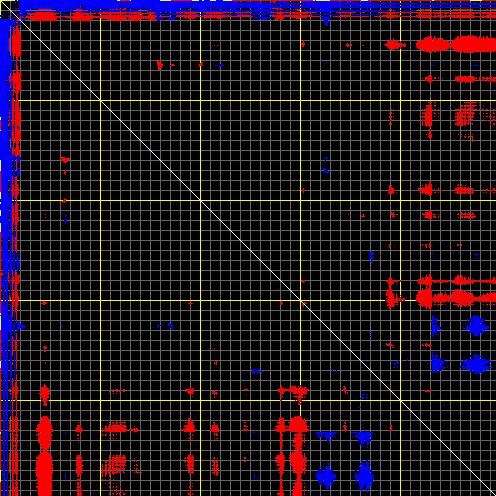Click the red crosshatched patch in upper right

465,115
